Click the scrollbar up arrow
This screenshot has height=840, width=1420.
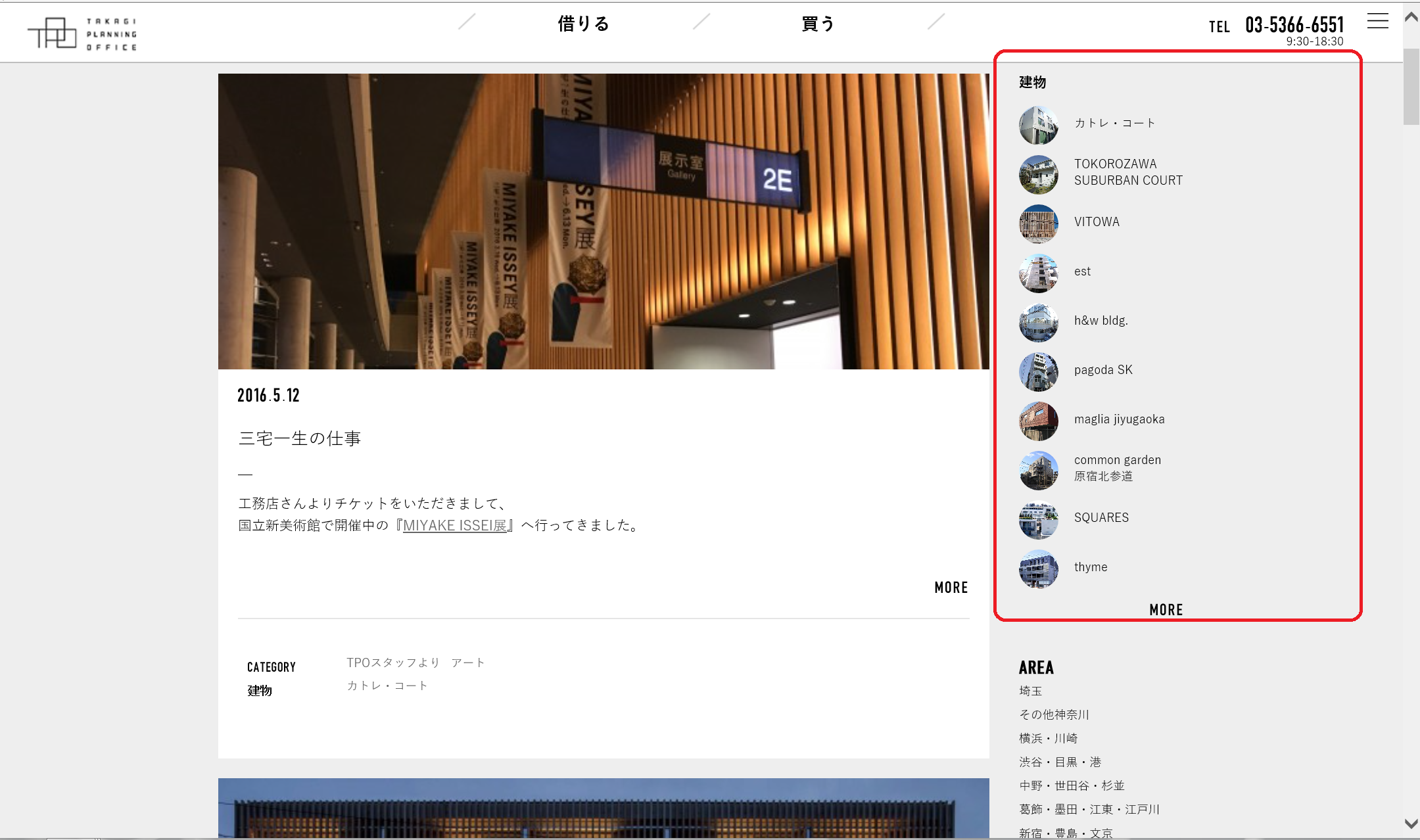[x=1411, y=17]
